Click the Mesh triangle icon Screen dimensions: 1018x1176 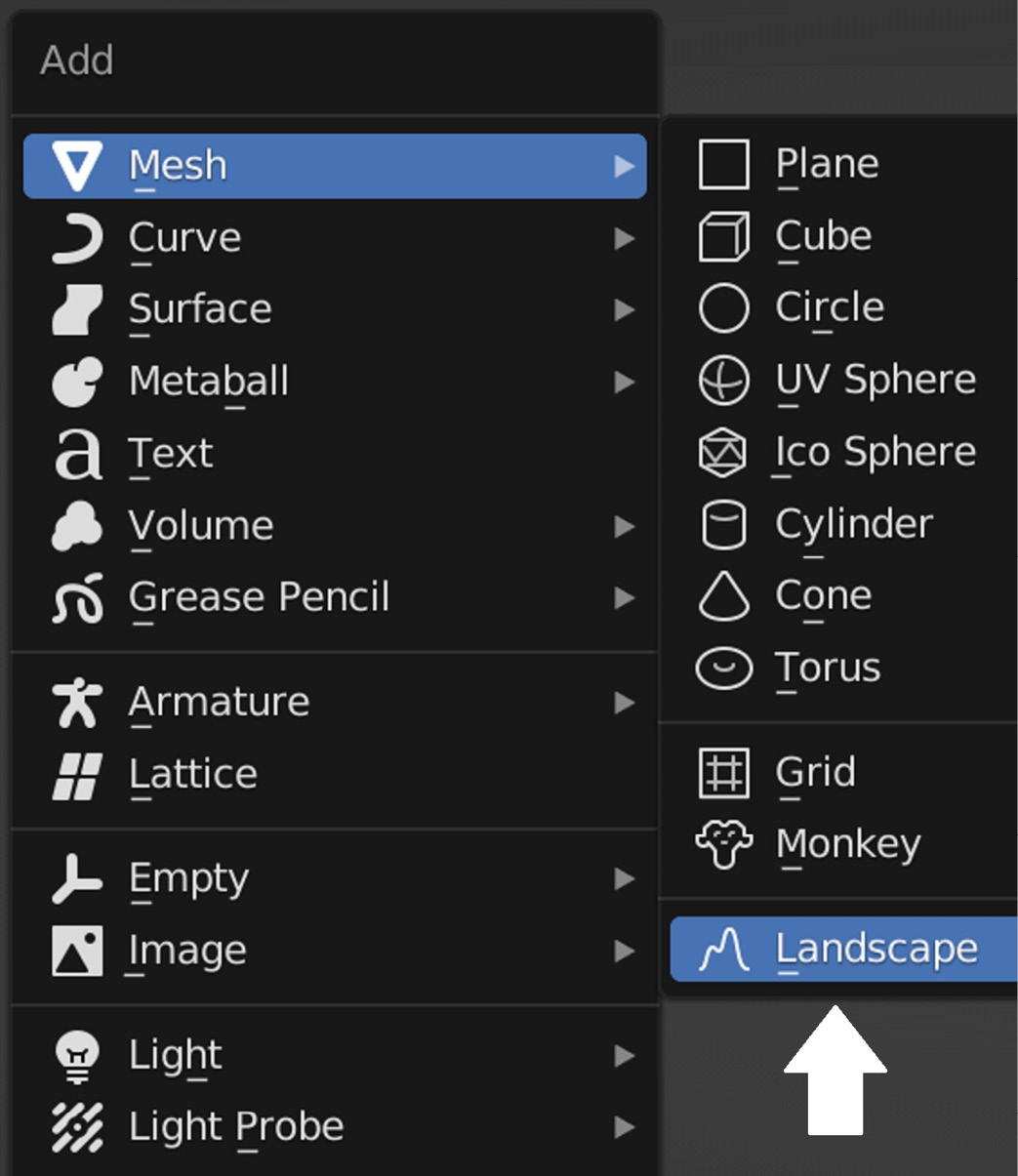(77, 166)
